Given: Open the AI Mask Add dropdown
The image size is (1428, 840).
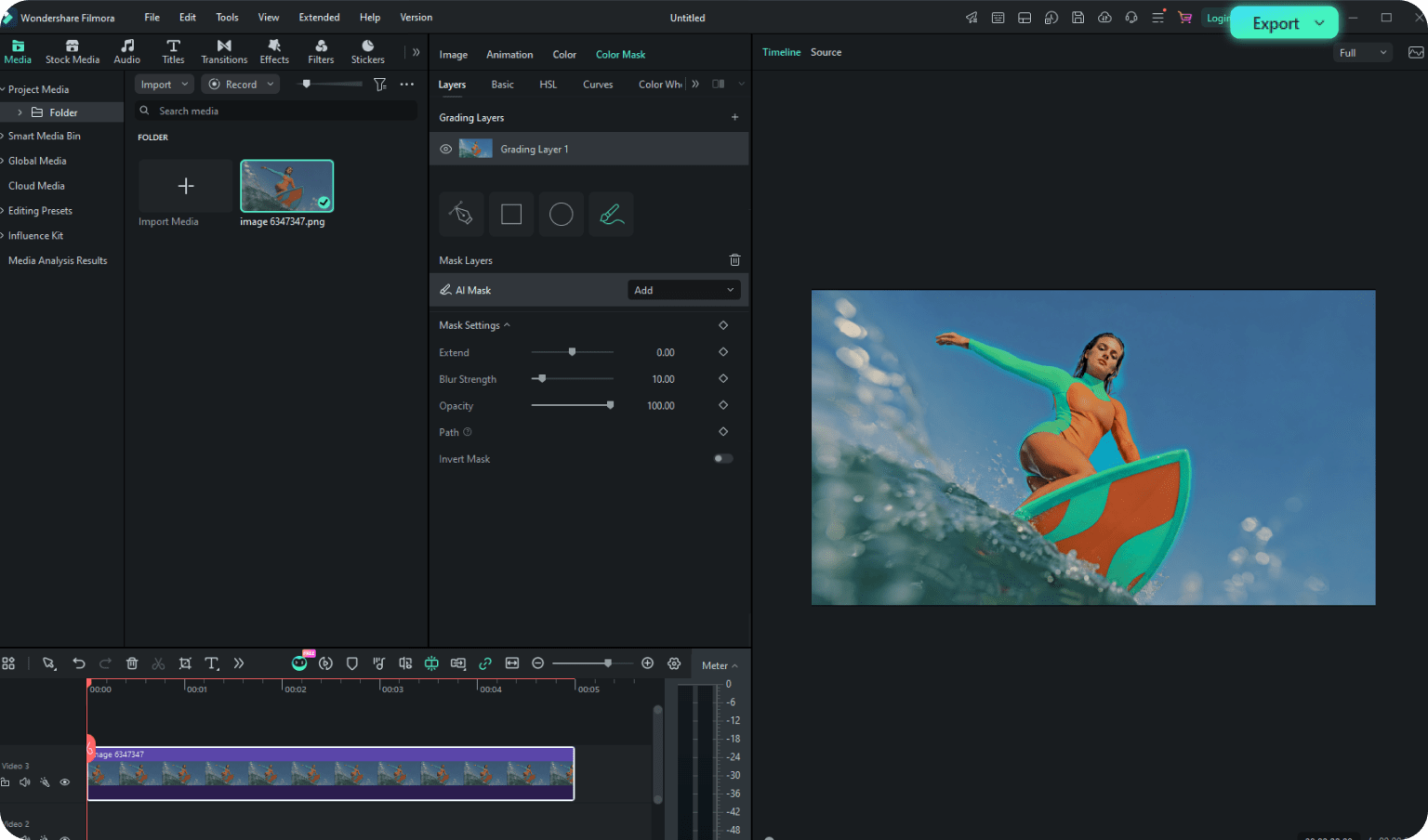Looking at the screenshot, I should (684, 290).
